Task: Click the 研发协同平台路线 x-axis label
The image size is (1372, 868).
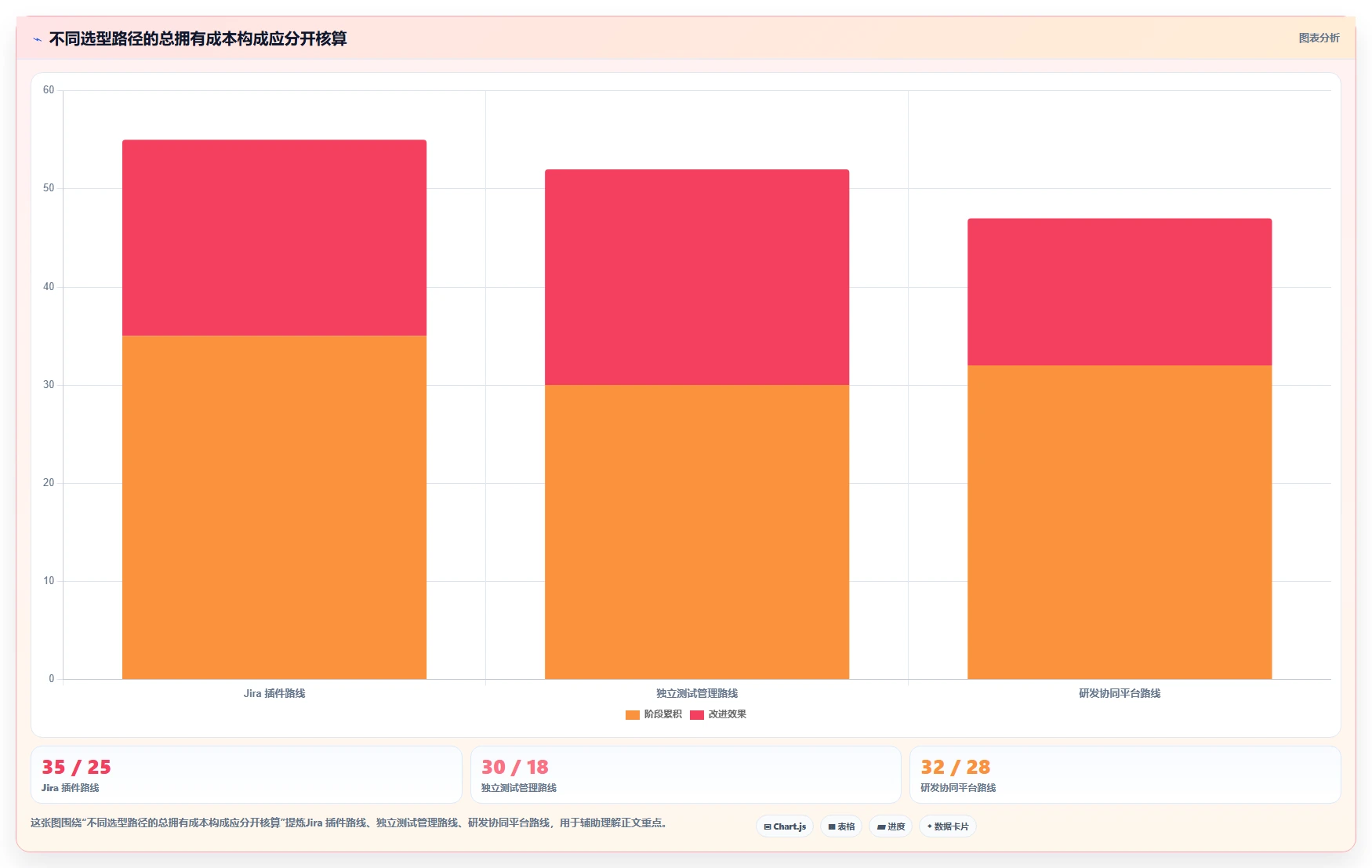Action: coord(1120,693)
